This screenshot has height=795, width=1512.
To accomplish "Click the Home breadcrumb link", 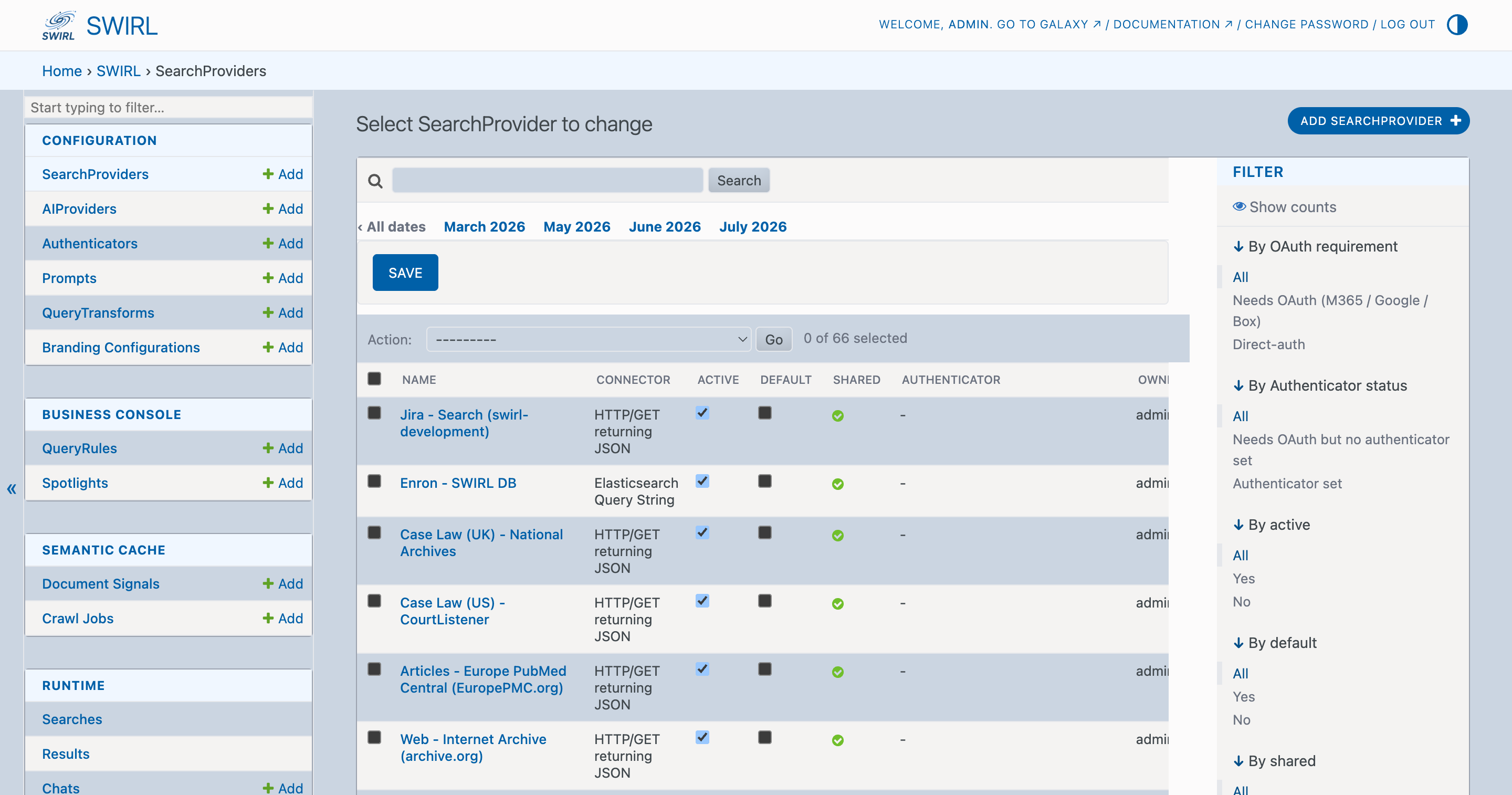I will pos(61,71).
